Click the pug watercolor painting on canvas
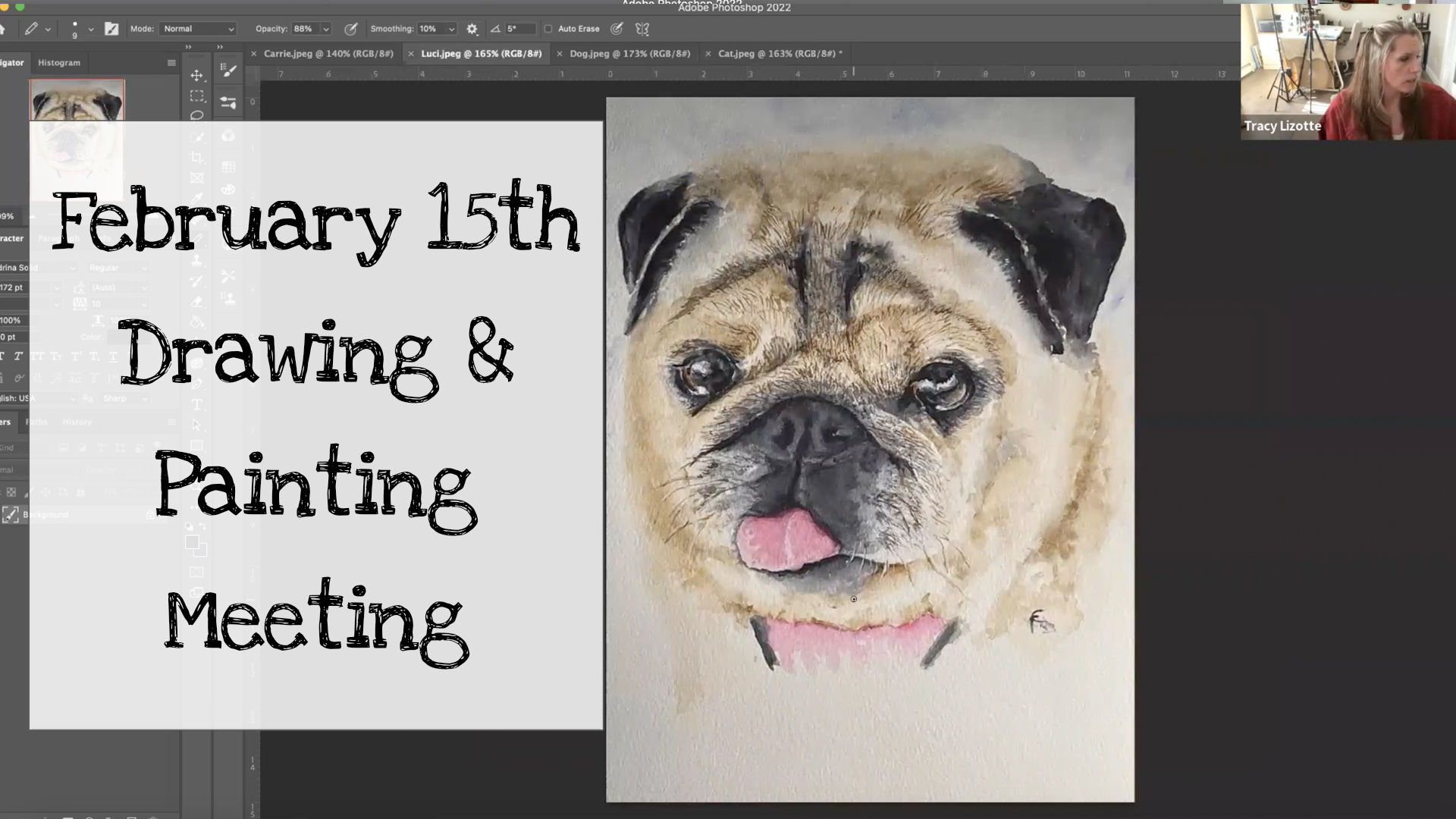1456x819 pixels. (870, 449)
